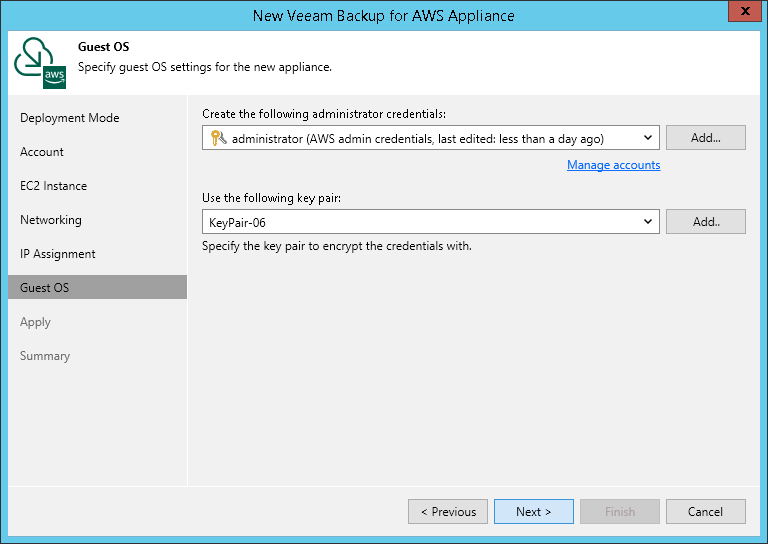Image resolution: width=768 pixels, height=544 pixels.
Task: Add a new key pair
Action: [x=705, y=222]
